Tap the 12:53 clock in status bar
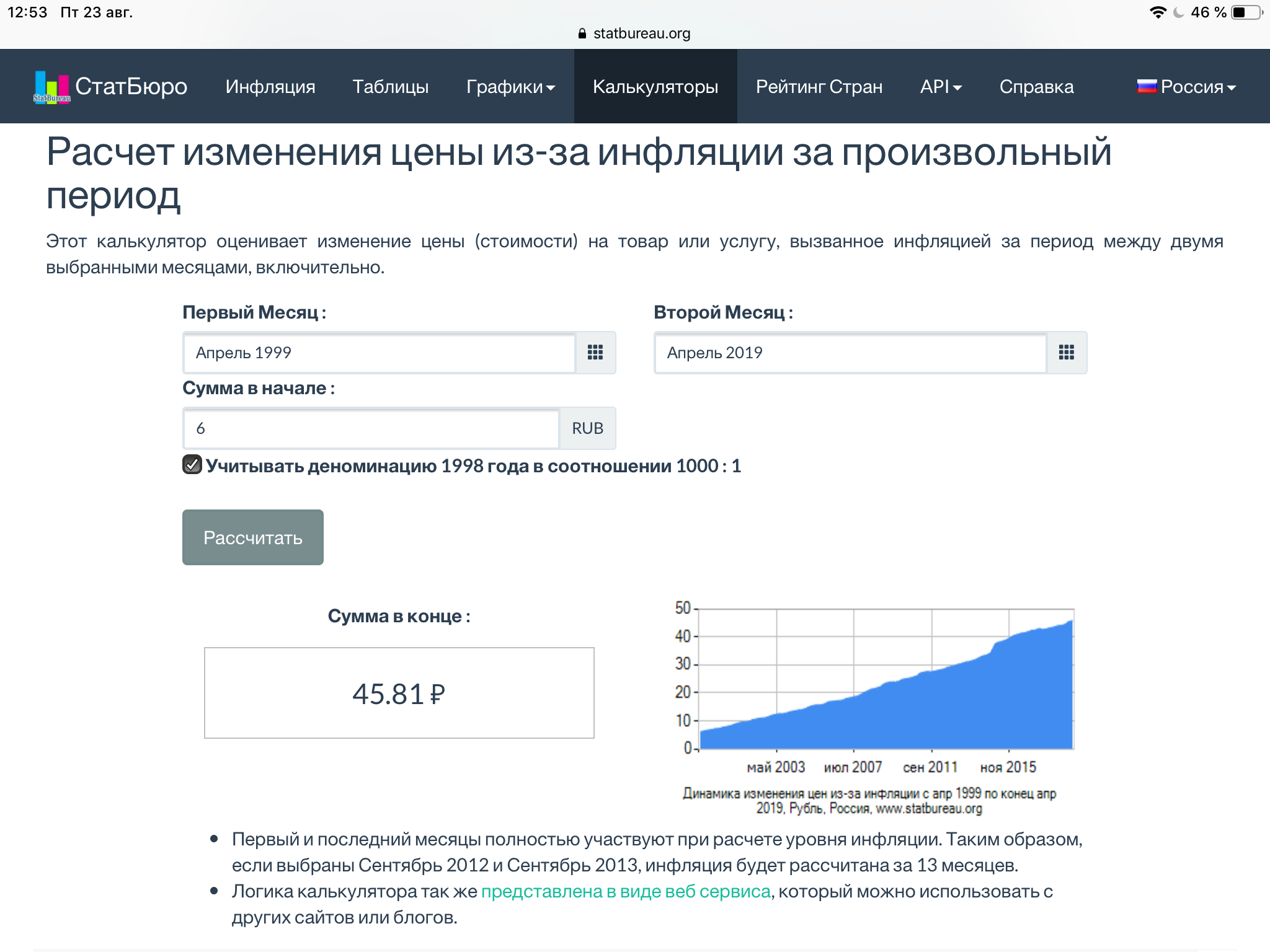Image resolution: width=1270 pixels, height=952 pixels. click(27, 12)
